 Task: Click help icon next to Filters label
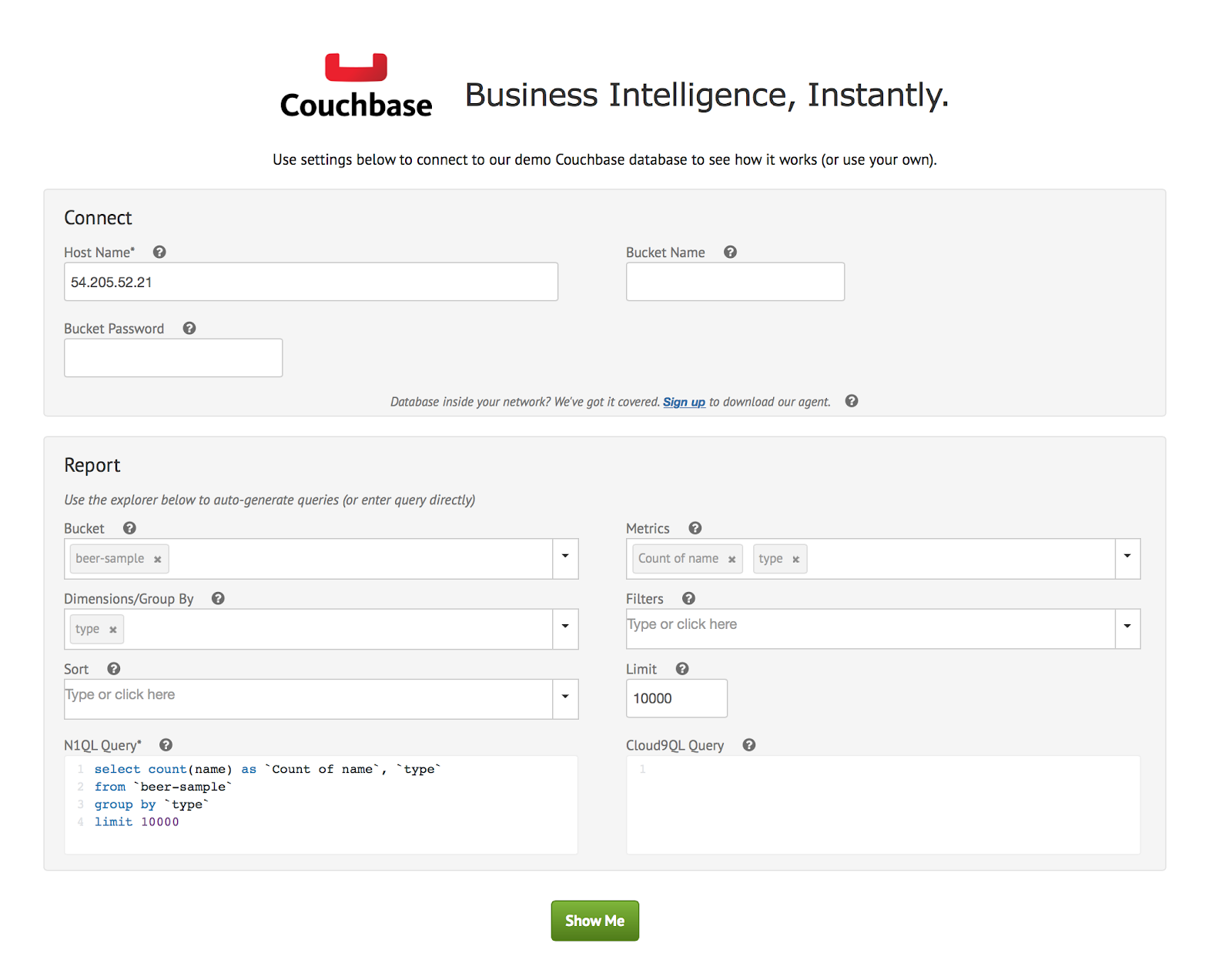[x=688, y=598]
